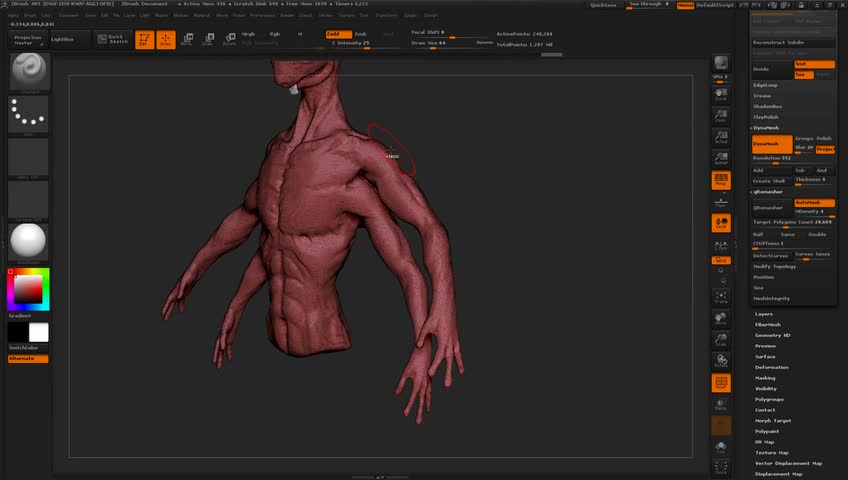
Task: Click the right-shelf Move view icon
Action: click(721, 318)
